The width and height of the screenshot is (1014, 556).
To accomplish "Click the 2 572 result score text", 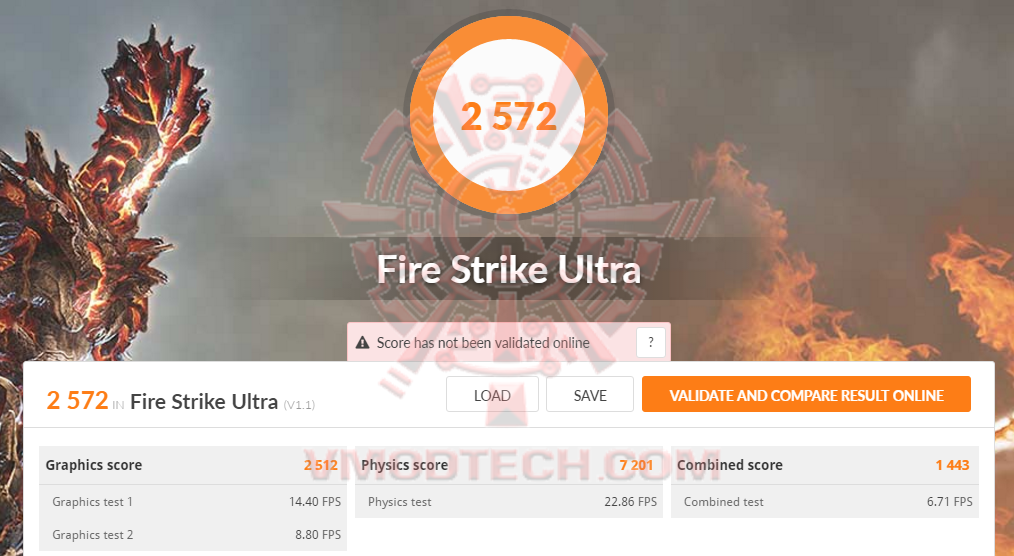I will [77, 401].
